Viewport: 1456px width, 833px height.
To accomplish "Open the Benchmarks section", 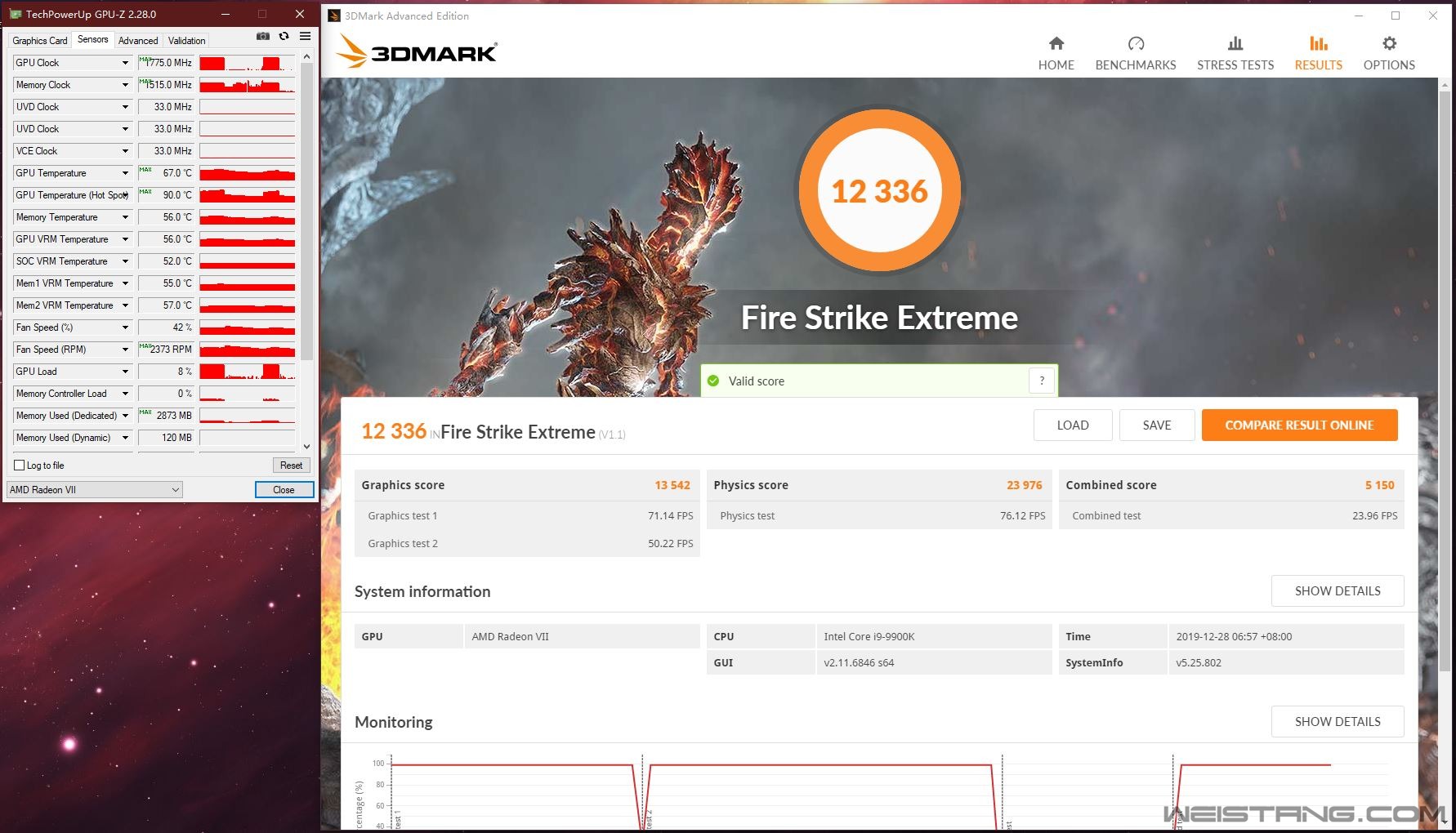I will 1135,54.
